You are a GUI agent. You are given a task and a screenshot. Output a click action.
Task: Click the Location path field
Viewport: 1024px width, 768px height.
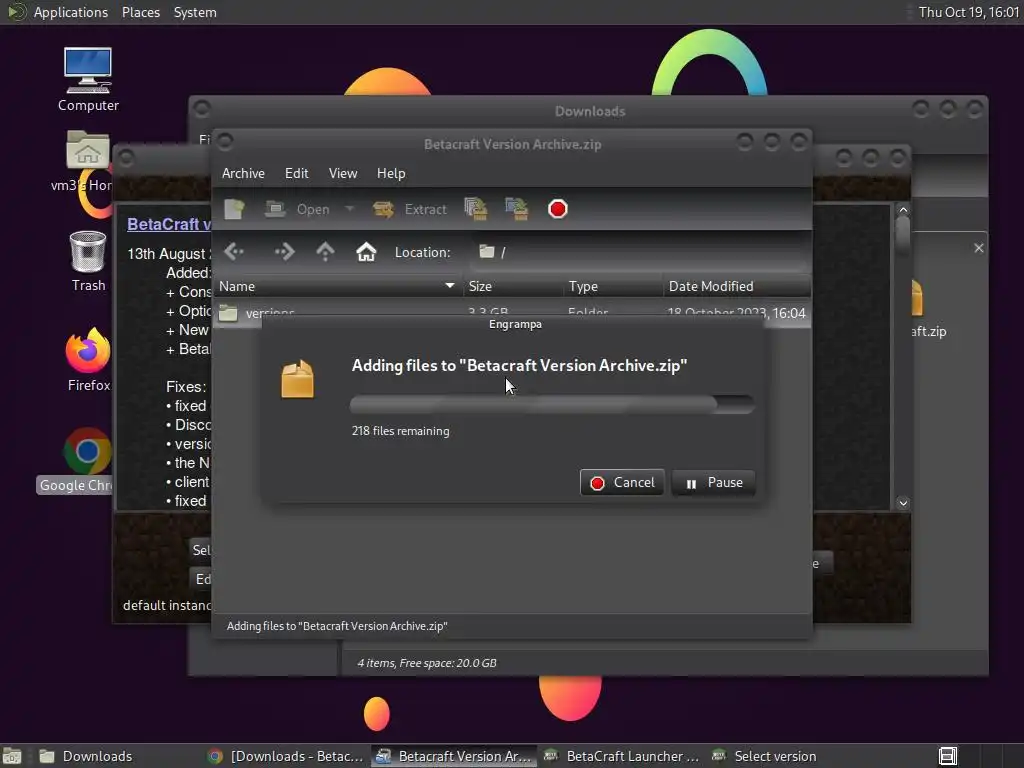tap(639, 252)
